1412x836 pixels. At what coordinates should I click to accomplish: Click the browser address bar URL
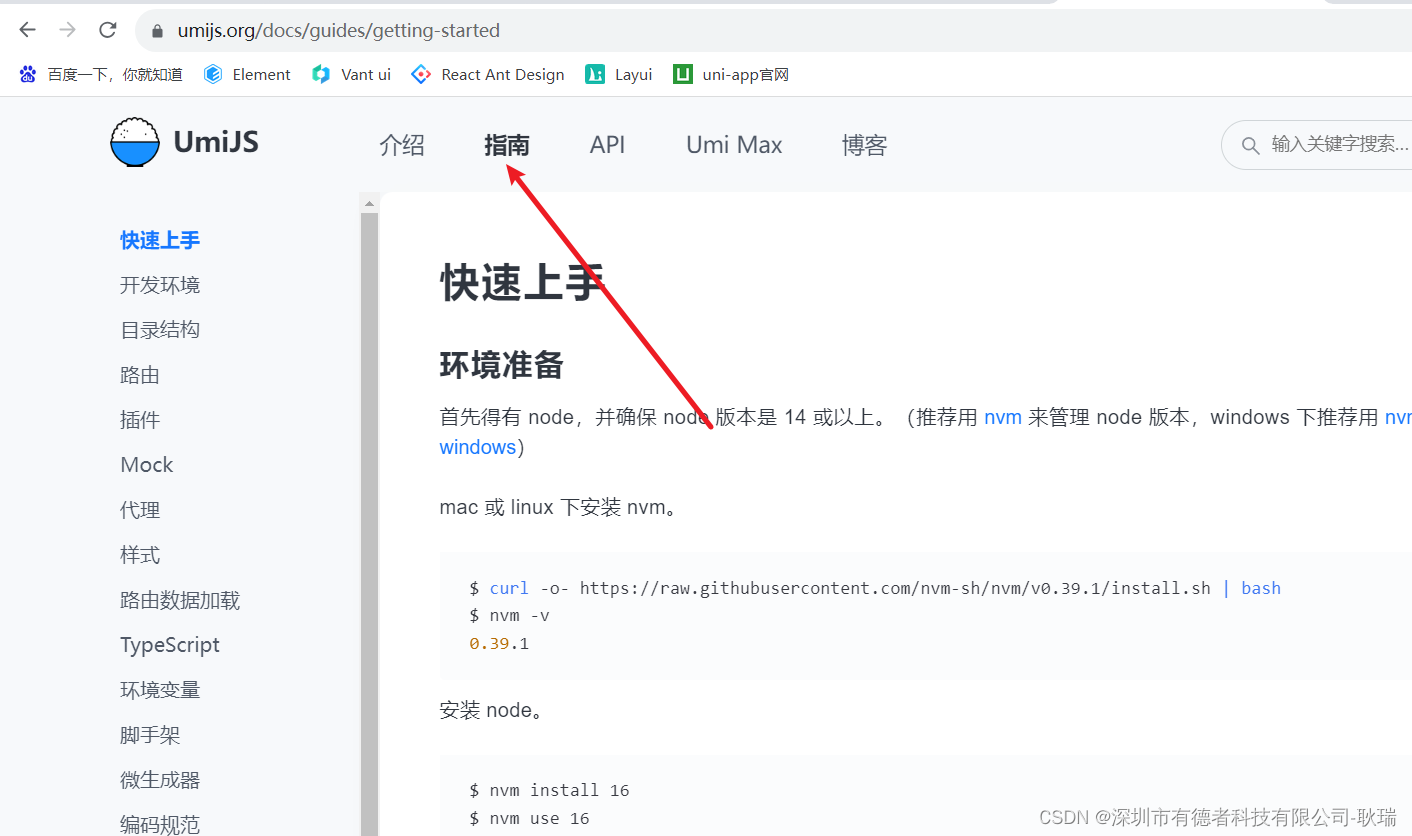coord(339,31)
